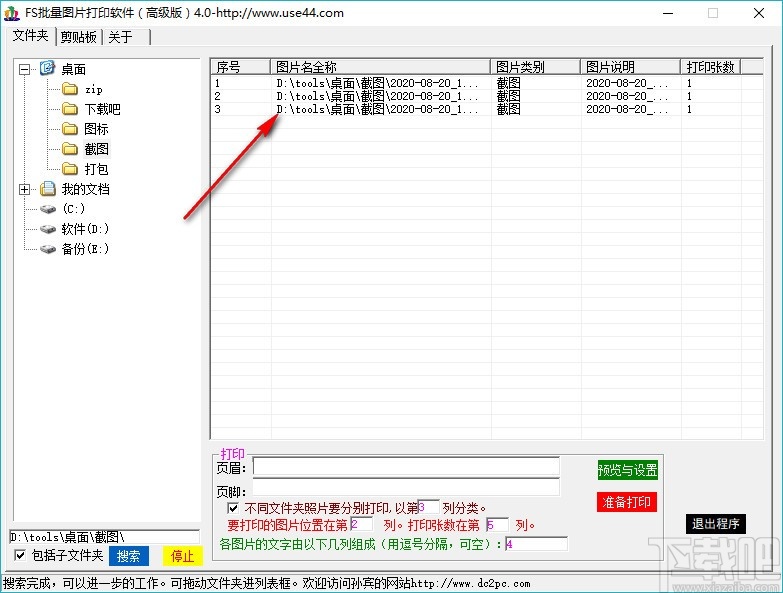Click the 下载吧 folder icon
This screenshot has height=593, width=783.
[70, 109]
